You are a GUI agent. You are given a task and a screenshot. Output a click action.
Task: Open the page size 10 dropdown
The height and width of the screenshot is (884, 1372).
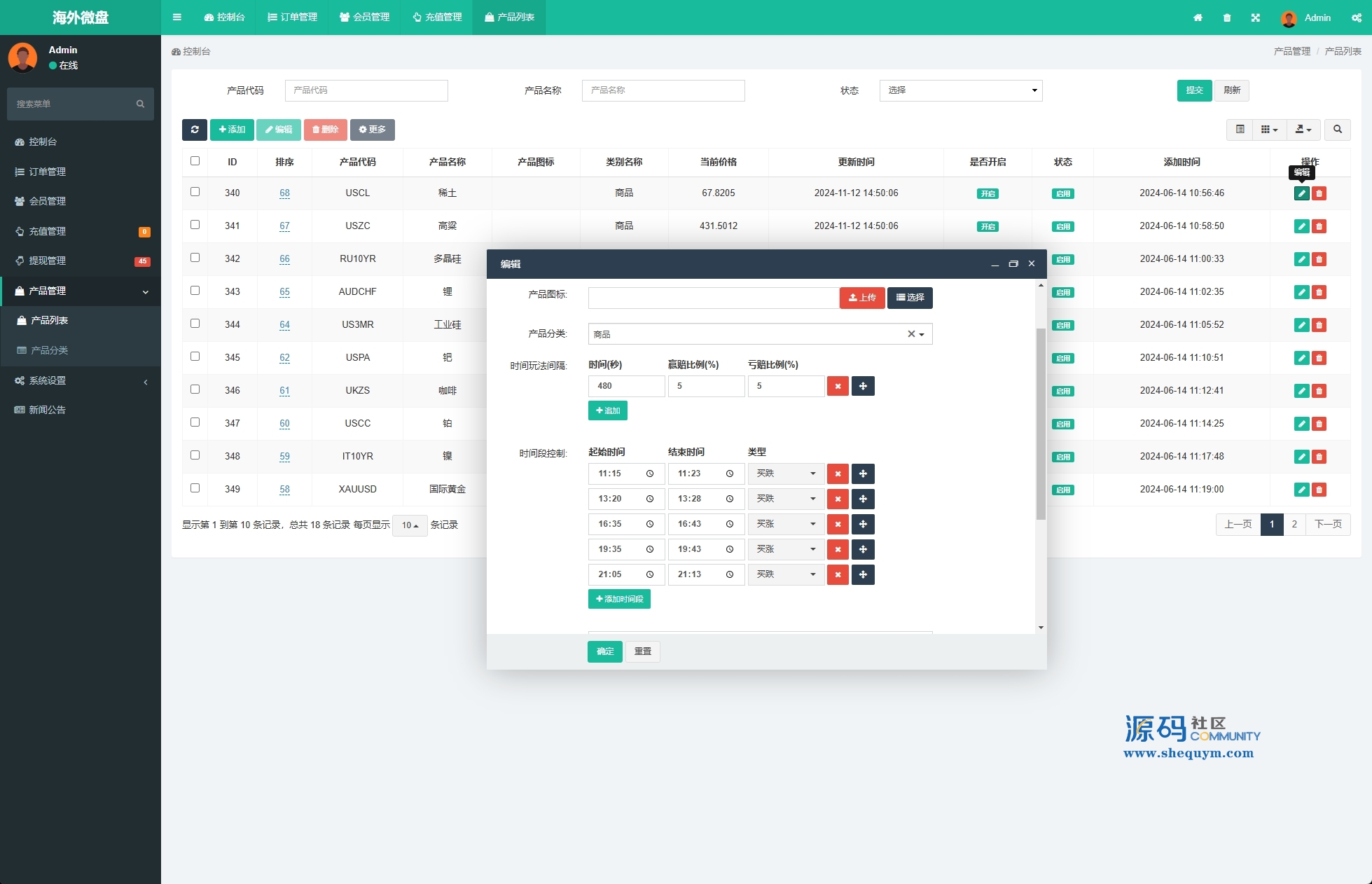[x=410, y=525]
